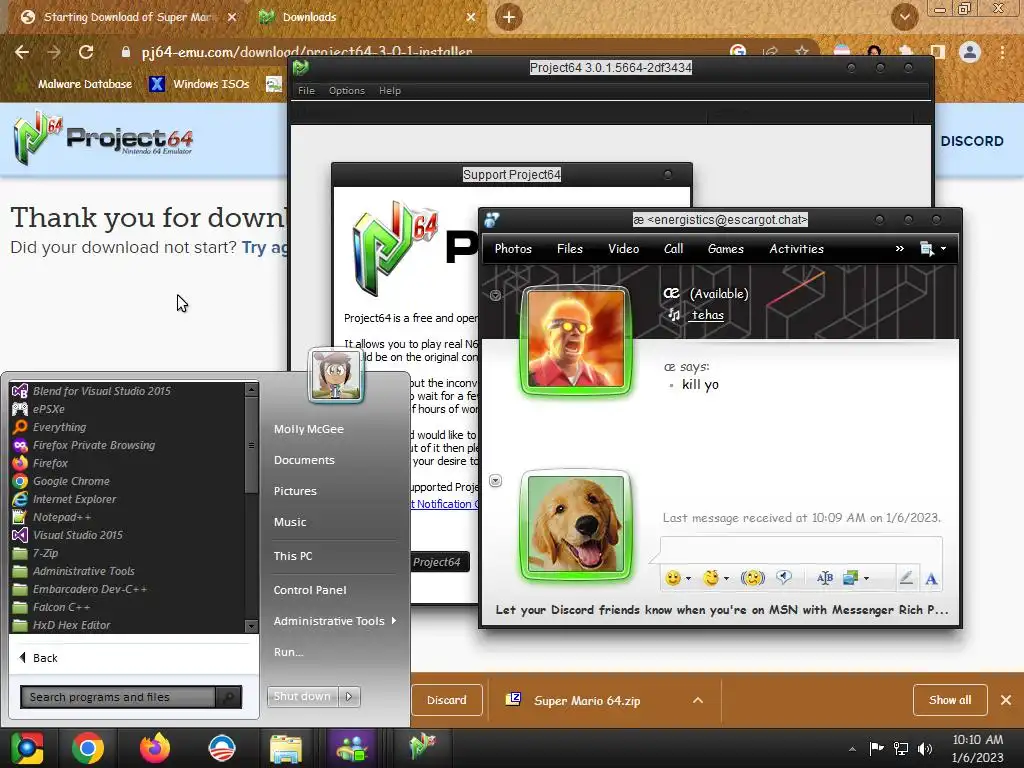Image resolution: width=1024 pixels, height=768 pixels.
Task: Open Activities in the Messenger toolbar
Action: coord(796,249)
